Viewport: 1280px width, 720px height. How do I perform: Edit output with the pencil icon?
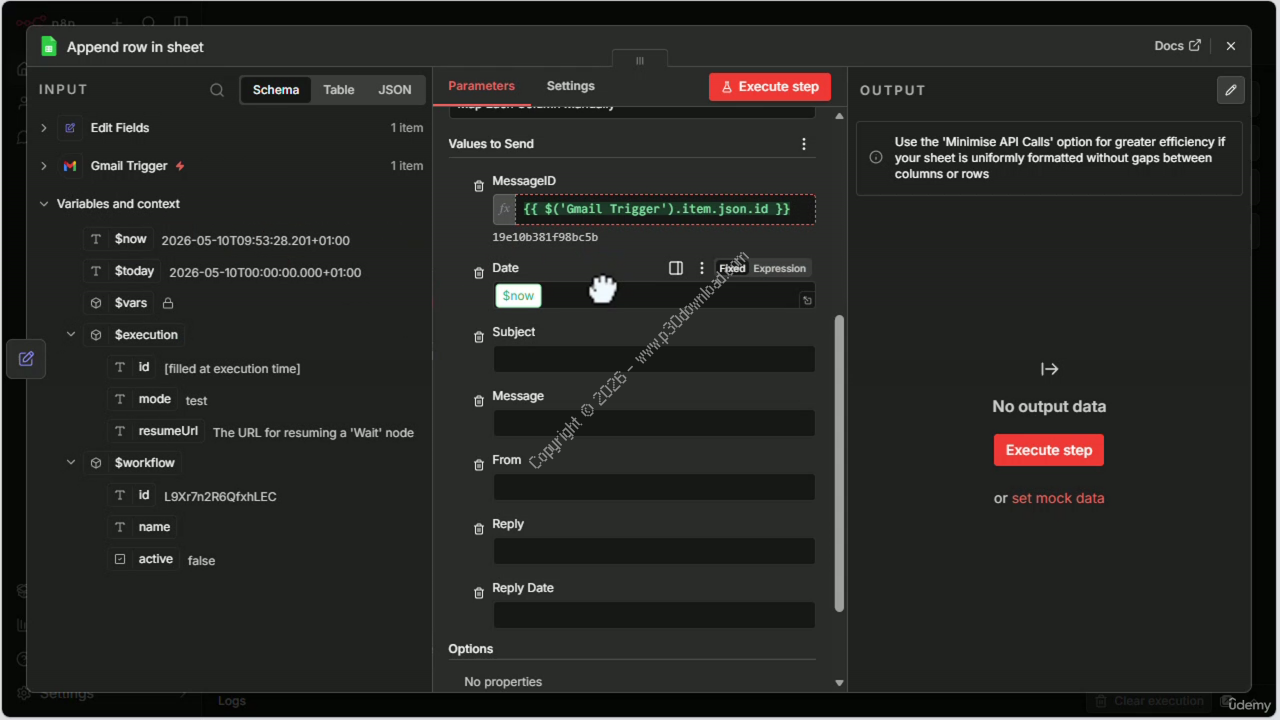point(1231,90)
